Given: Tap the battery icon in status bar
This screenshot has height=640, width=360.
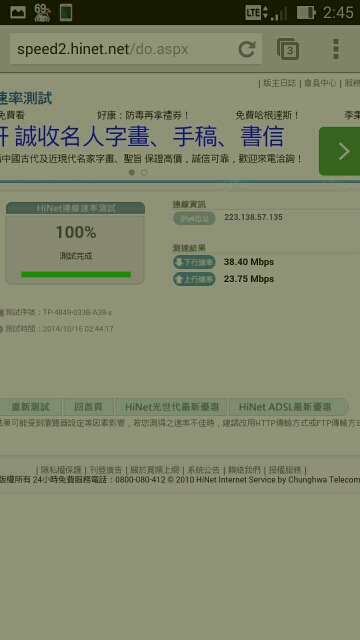Looking at the screenshot, I should [x=306, y=13].
